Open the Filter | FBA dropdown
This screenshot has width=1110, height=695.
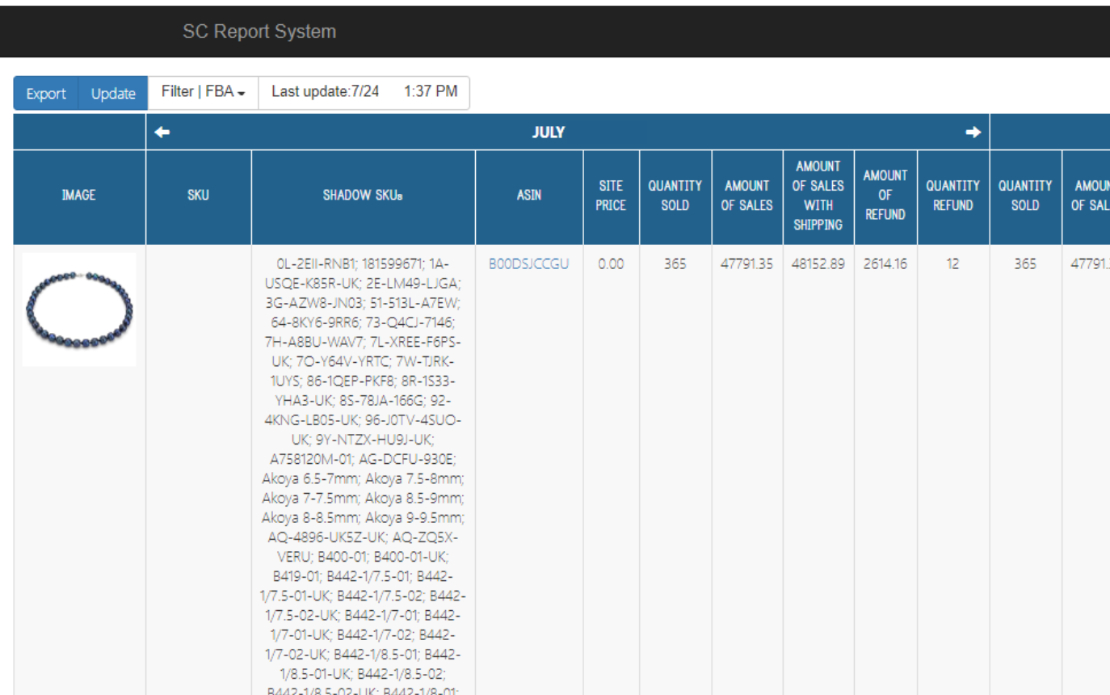click(203, 92)
